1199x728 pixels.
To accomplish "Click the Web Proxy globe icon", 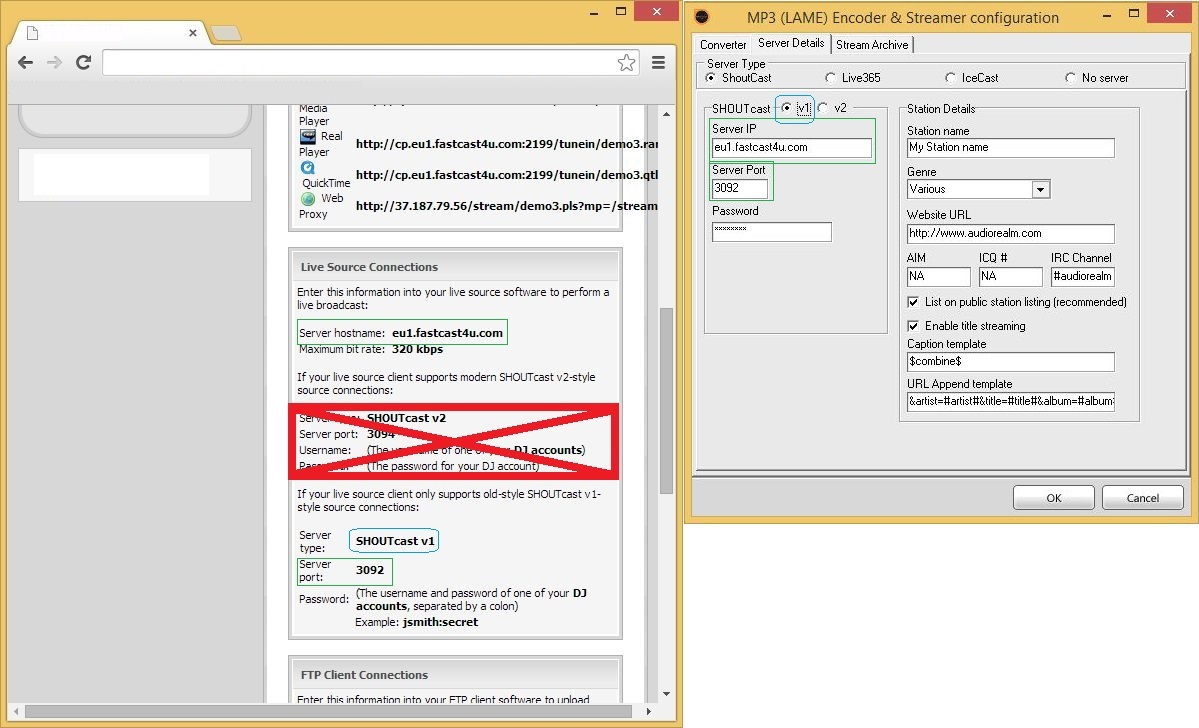I will [x=308, y=199].
